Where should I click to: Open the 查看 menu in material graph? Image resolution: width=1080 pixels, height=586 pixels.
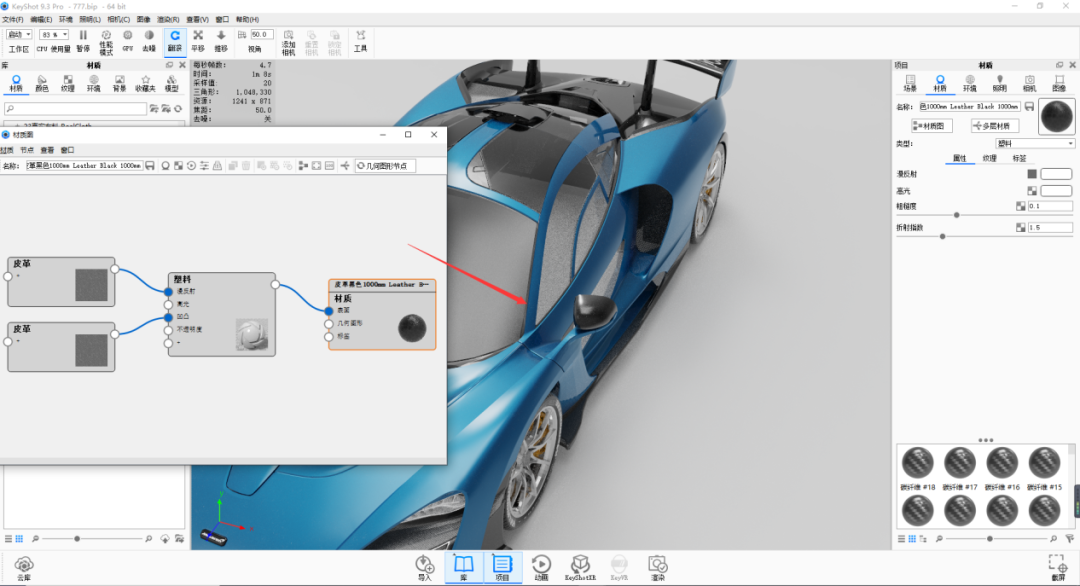click(x=47, y=149)
